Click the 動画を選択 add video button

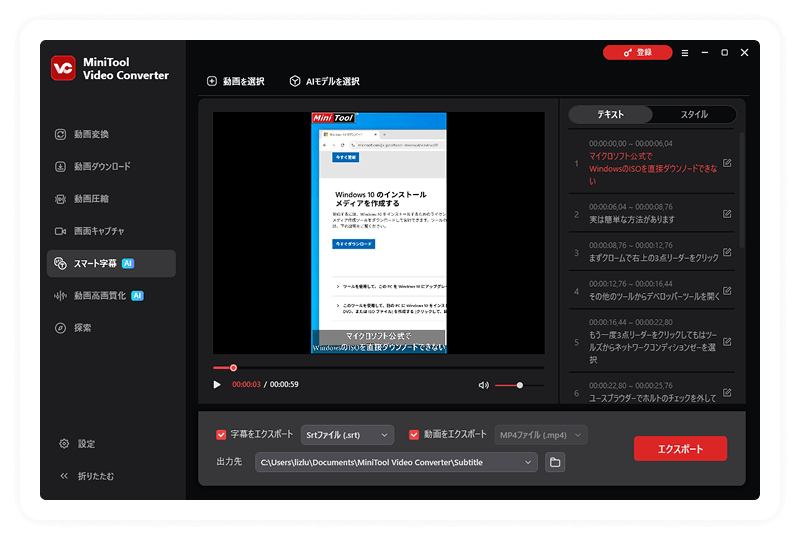236,81
